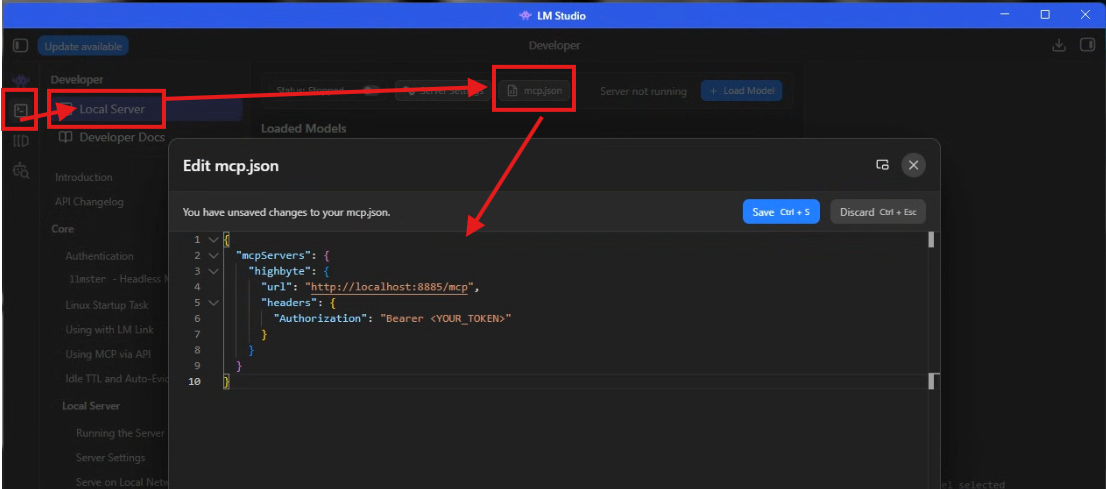Click the Load Model button
Viewport: 1106px width, 489px height.
click(x=741, y=91)
